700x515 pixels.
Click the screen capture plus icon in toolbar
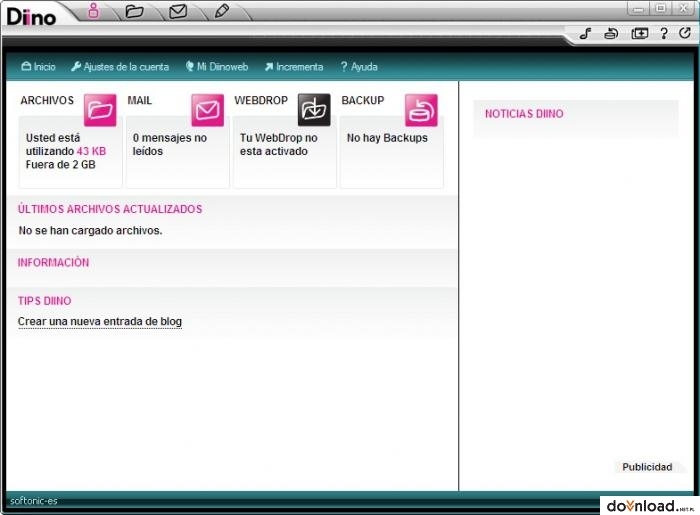[639, 33]
